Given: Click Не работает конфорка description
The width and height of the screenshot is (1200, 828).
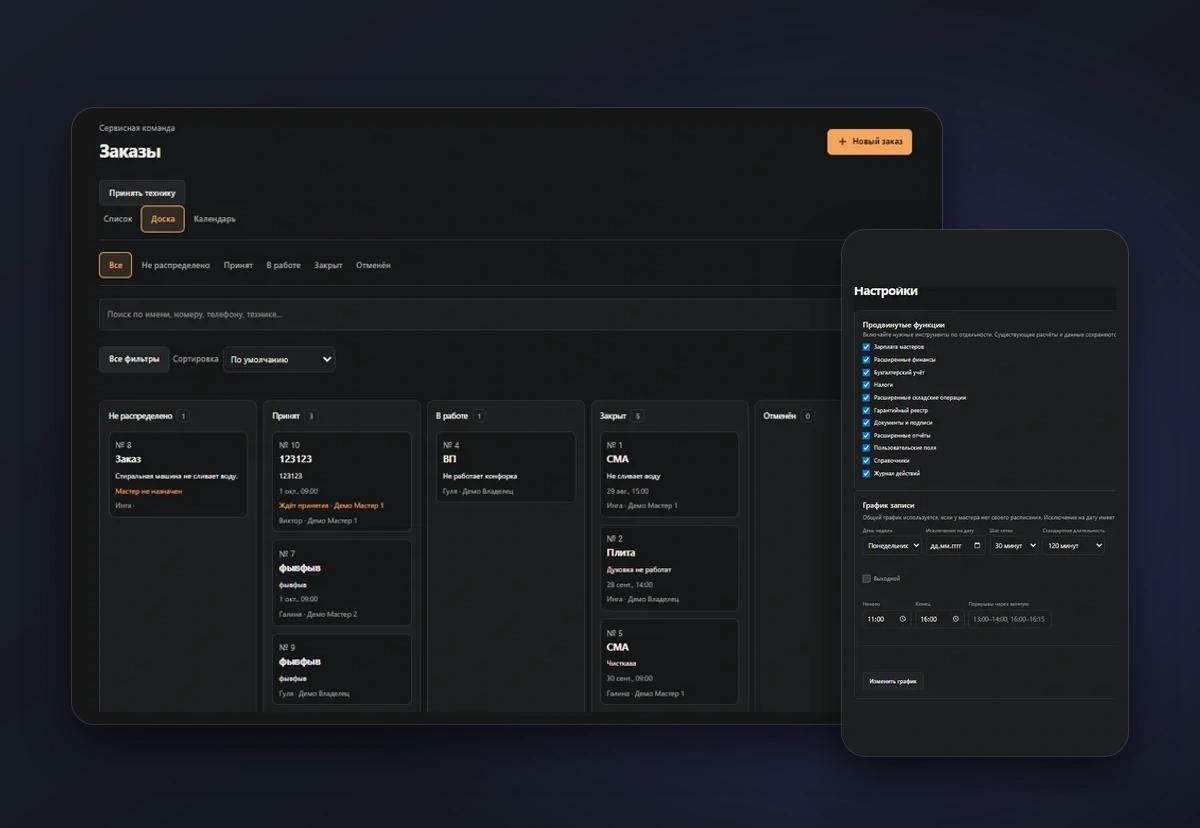Looking at the screenshot, I should [480, 476].
